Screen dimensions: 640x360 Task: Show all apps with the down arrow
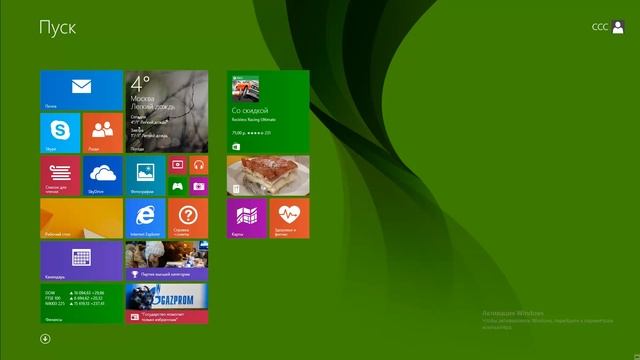pos(45,339)
